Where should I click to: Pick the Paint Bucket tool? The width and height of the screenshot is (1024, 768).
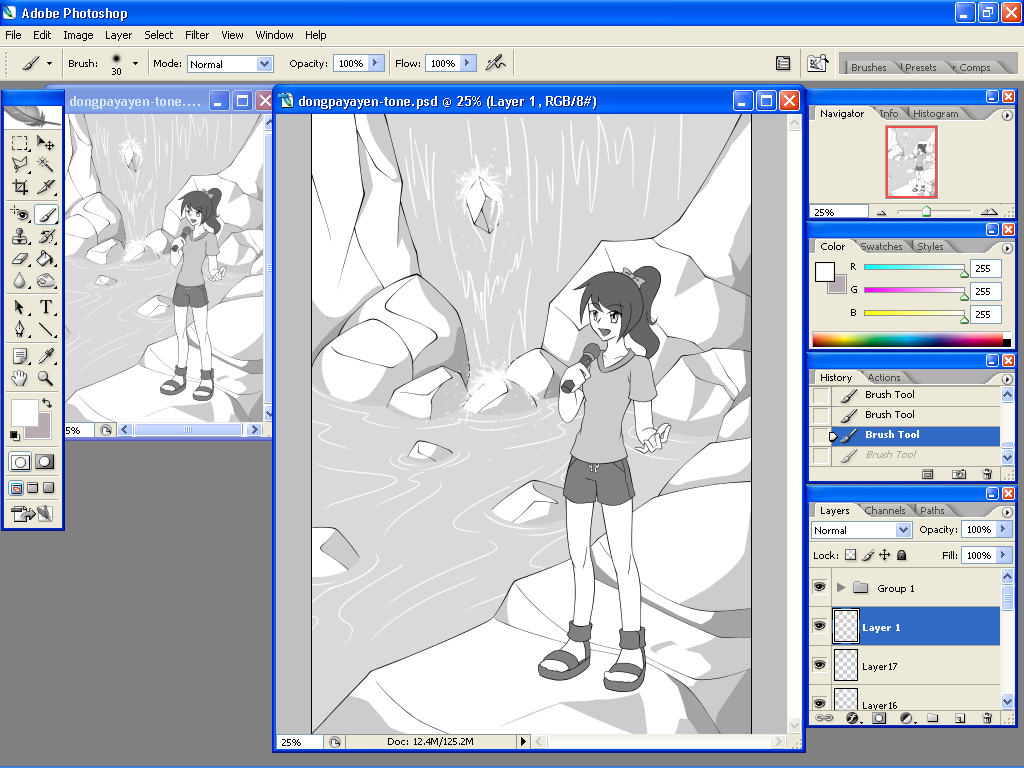coord(46,259)
